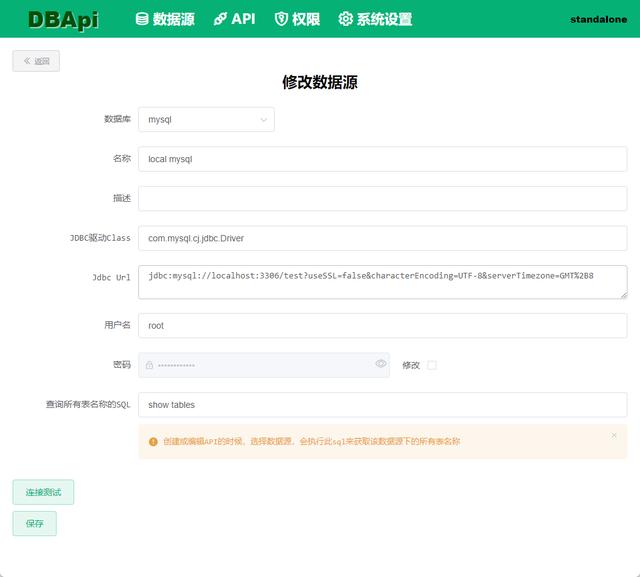The image size is (640, 577).
Task: Click the 连接测试 button
Action: [x=43, y=492]
